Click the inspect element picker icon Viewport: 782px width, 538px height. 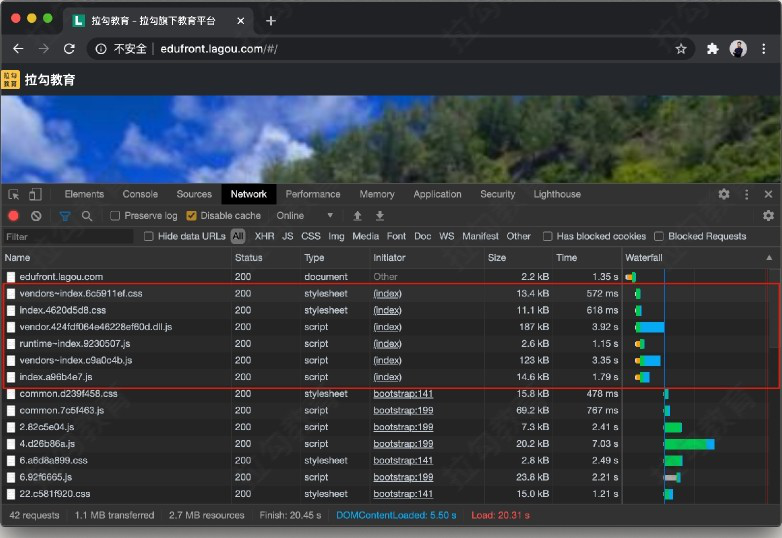pyautogui.click(x=14, y=194)
